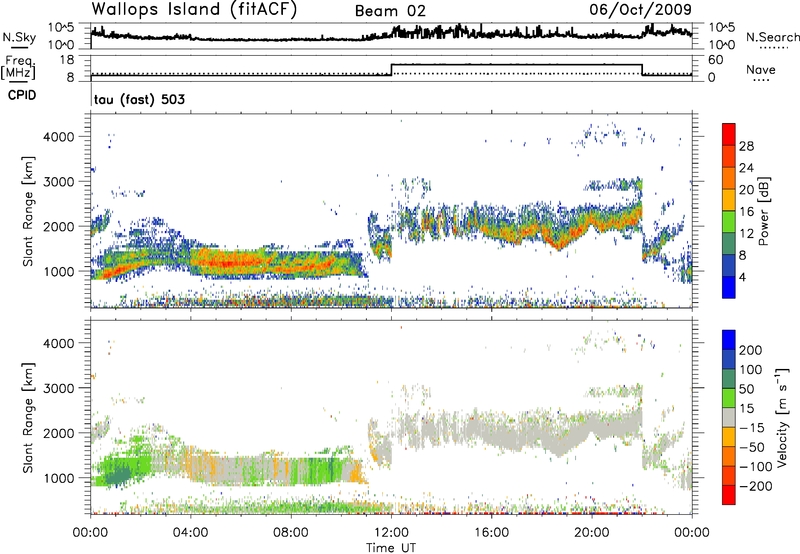Click "4000" on the velocity panel range axis

[58, 343]
